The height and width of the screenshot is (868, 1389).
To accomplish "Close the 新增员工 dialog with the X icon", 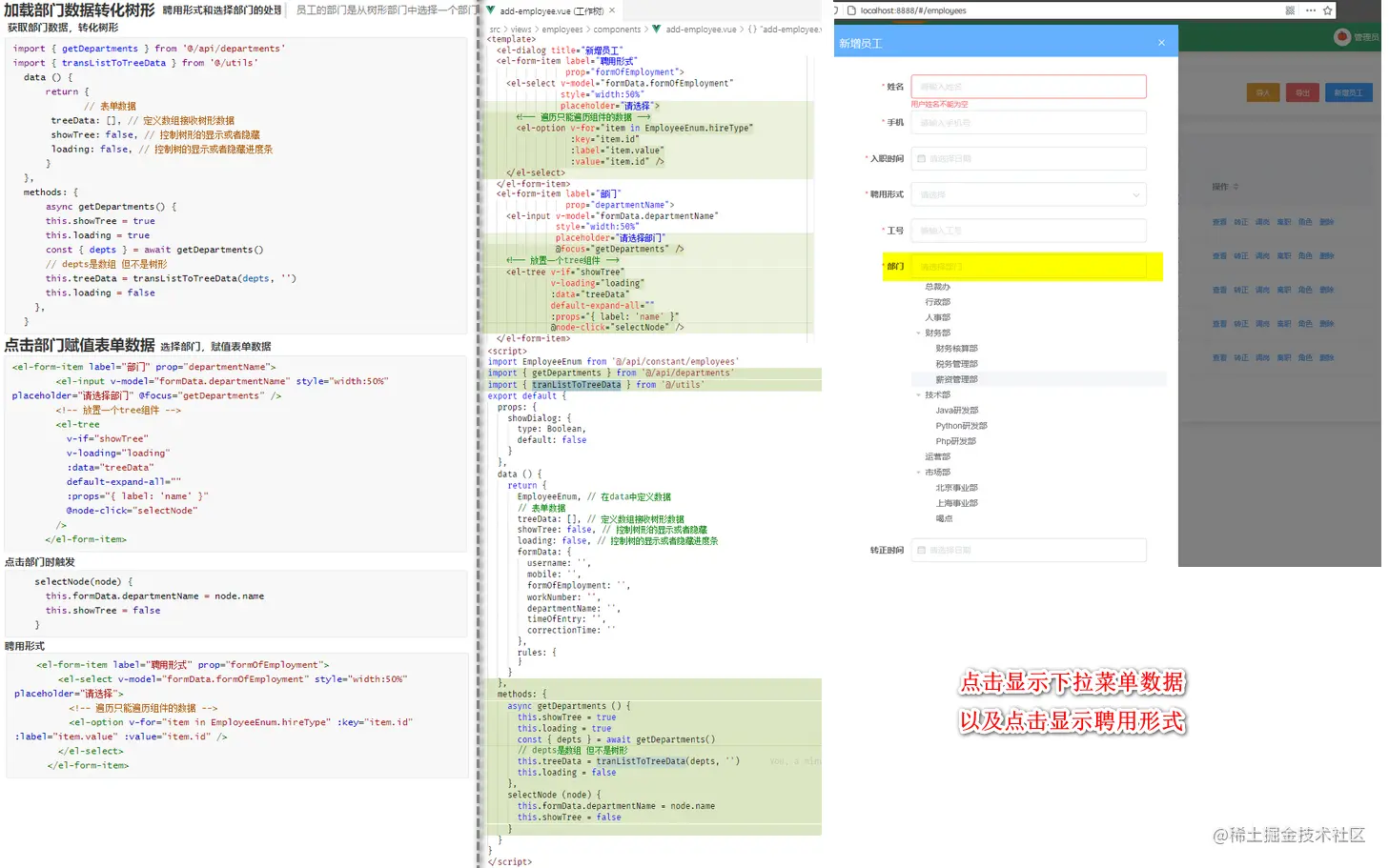I will pos(1160,43).
